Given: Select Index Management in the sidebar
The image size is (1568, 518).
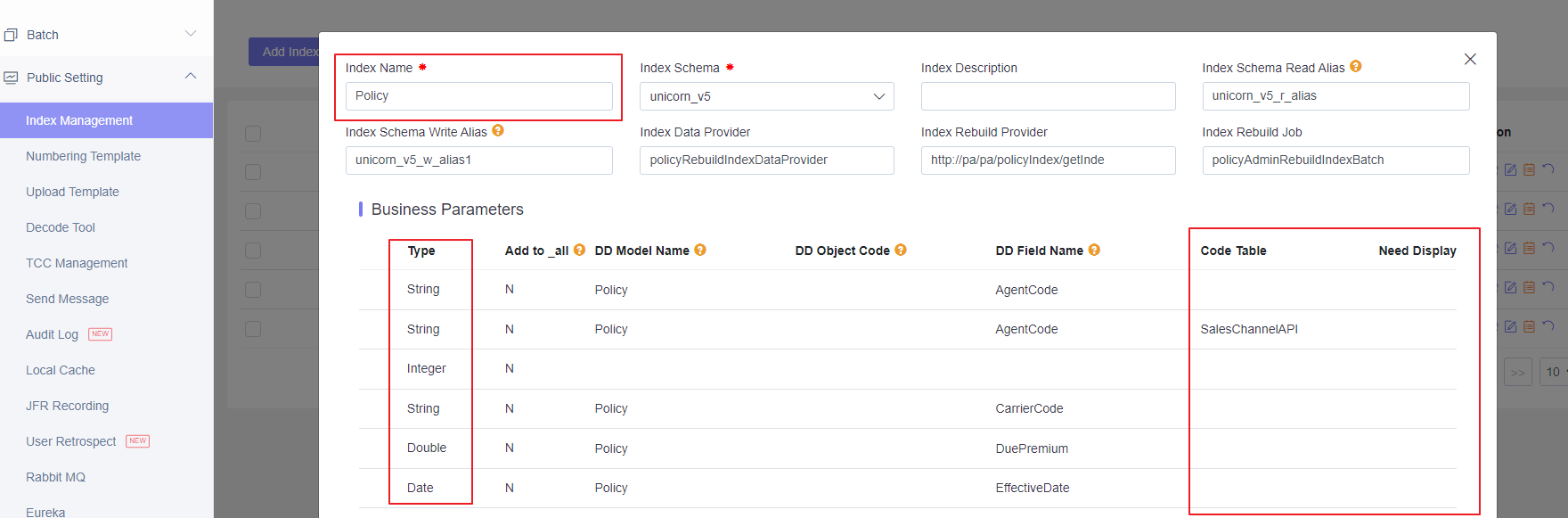Looking at the screenshot, I should [x=106, y=120].
